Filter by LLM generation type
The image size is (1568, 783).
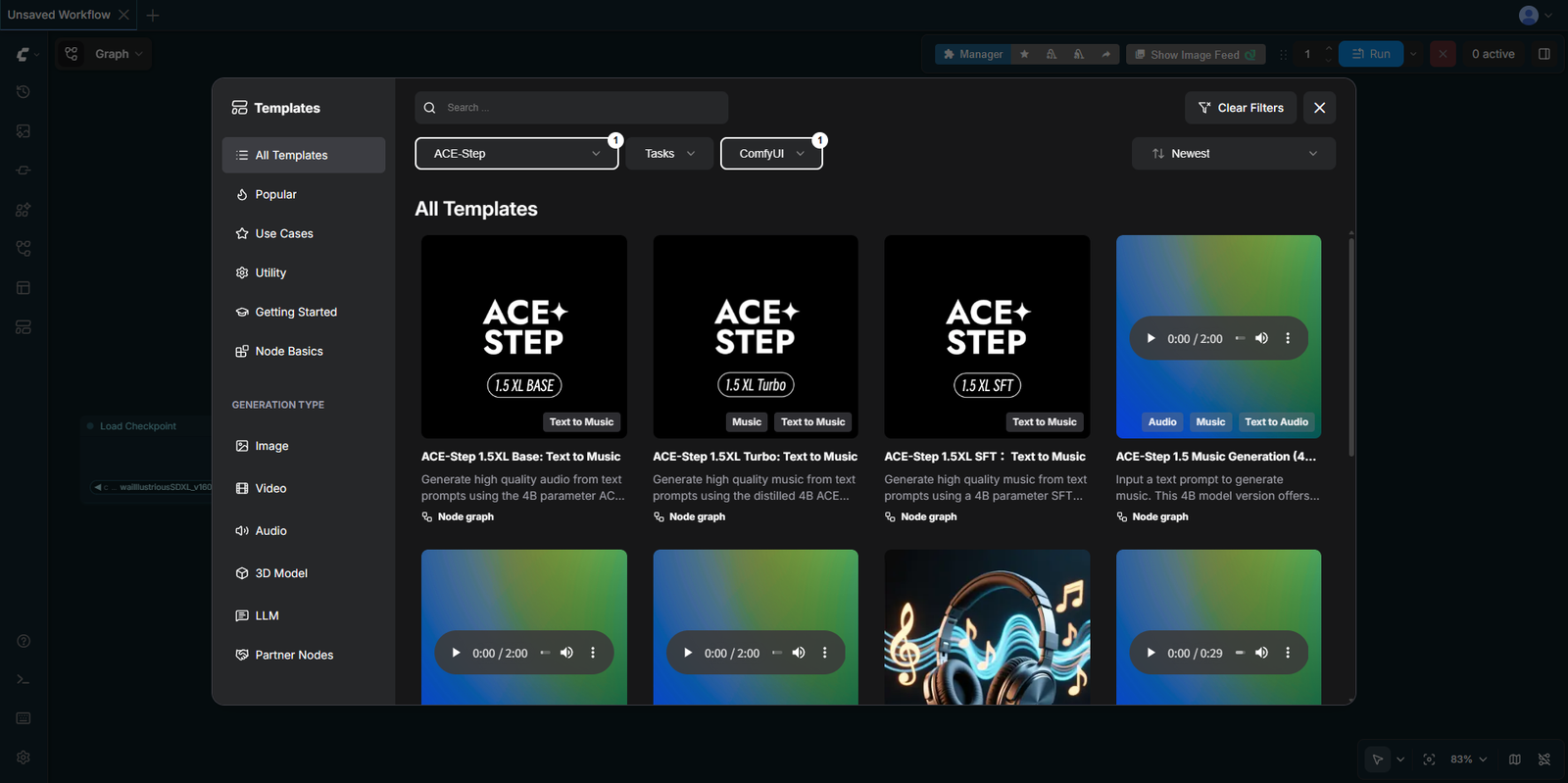coord(304,615)
